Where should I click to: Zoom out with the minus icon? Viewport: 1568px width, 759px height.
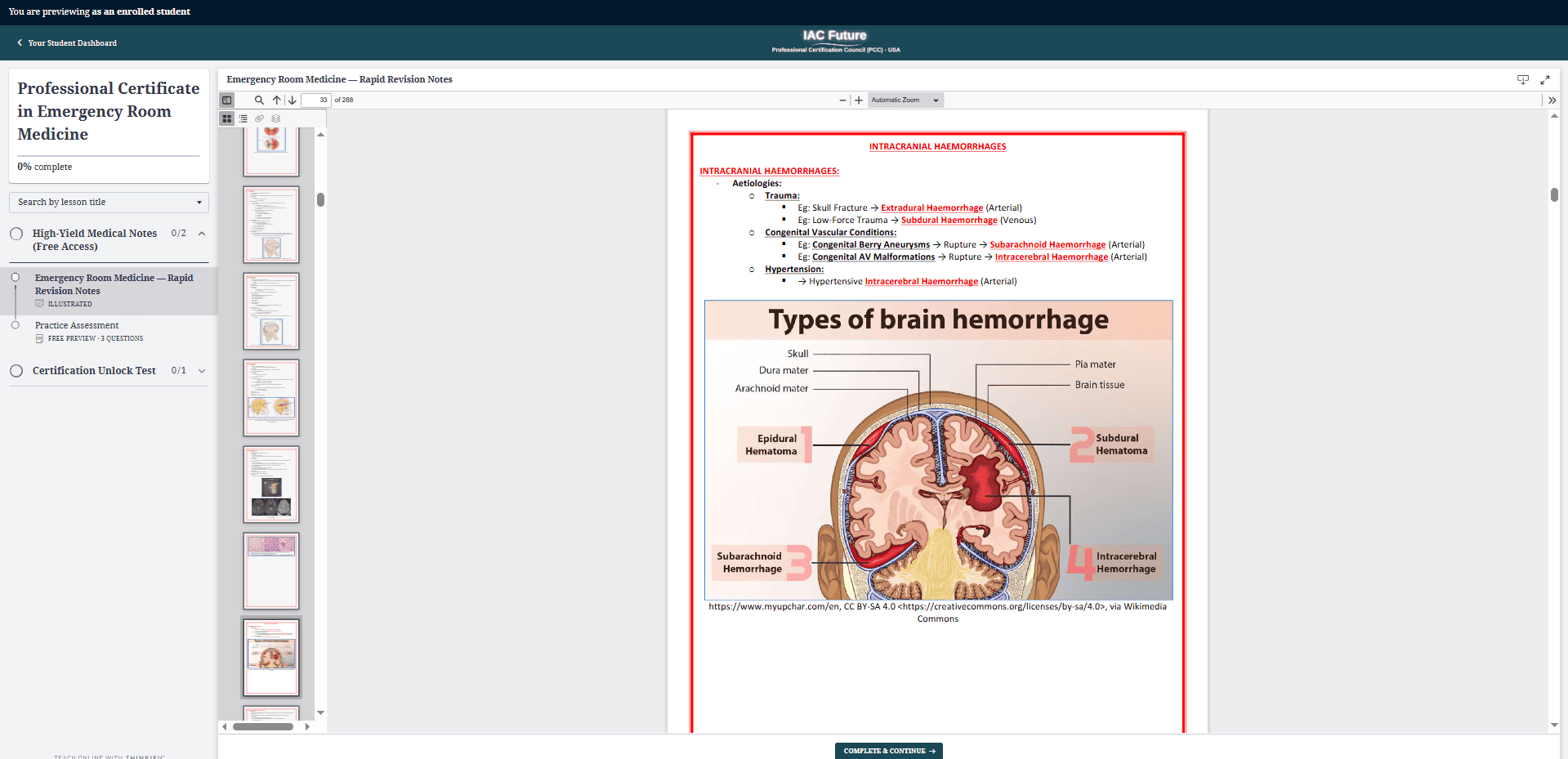click(842, 100)
